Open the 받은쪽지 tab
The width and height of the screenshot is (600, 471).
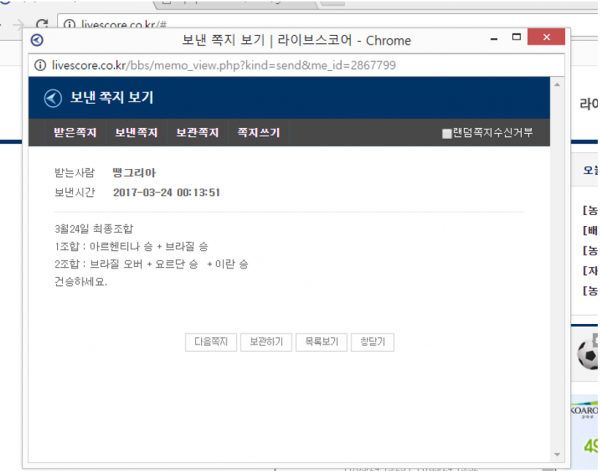[75, 133]
